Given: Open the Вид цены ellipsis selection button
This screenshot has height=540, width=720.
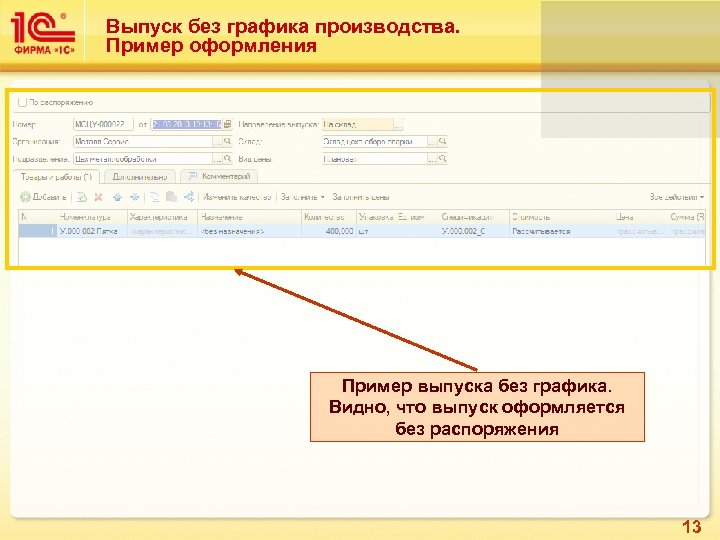Looking at the screenshot, I should pyautogui.click(x=433, y=159).
